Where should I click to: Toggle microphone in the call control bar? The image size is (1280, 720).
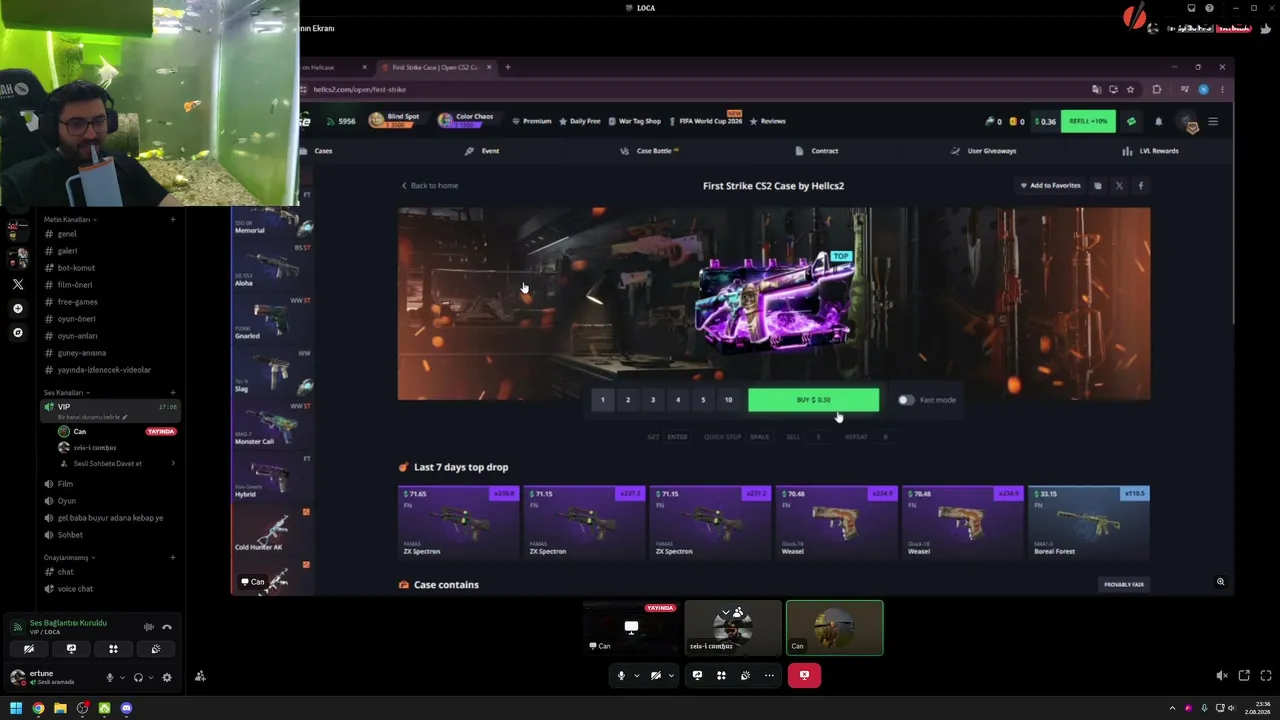pos(621,675)
